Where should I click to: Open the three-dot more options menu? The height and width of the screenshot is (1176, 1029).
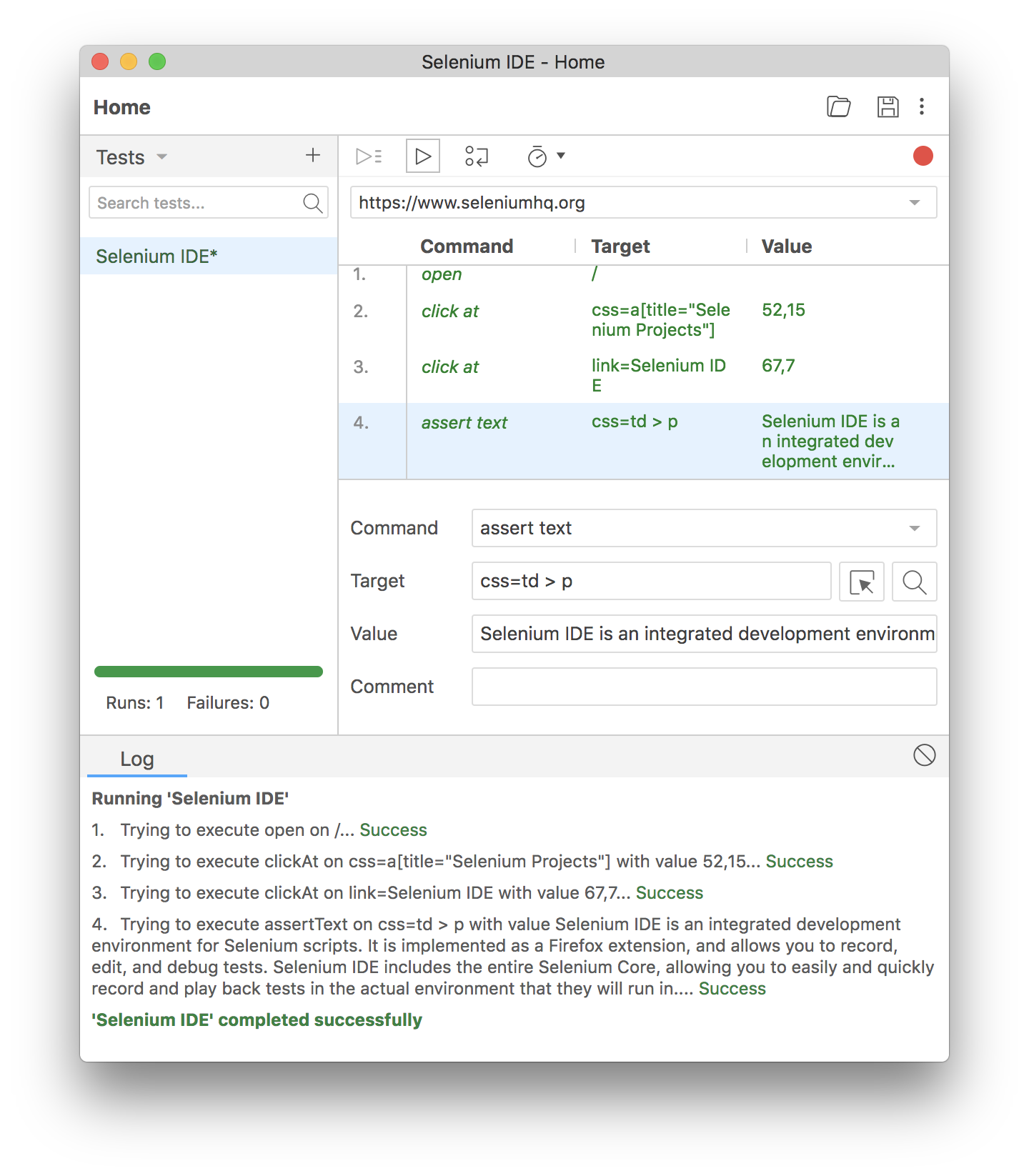coord(922,106)
